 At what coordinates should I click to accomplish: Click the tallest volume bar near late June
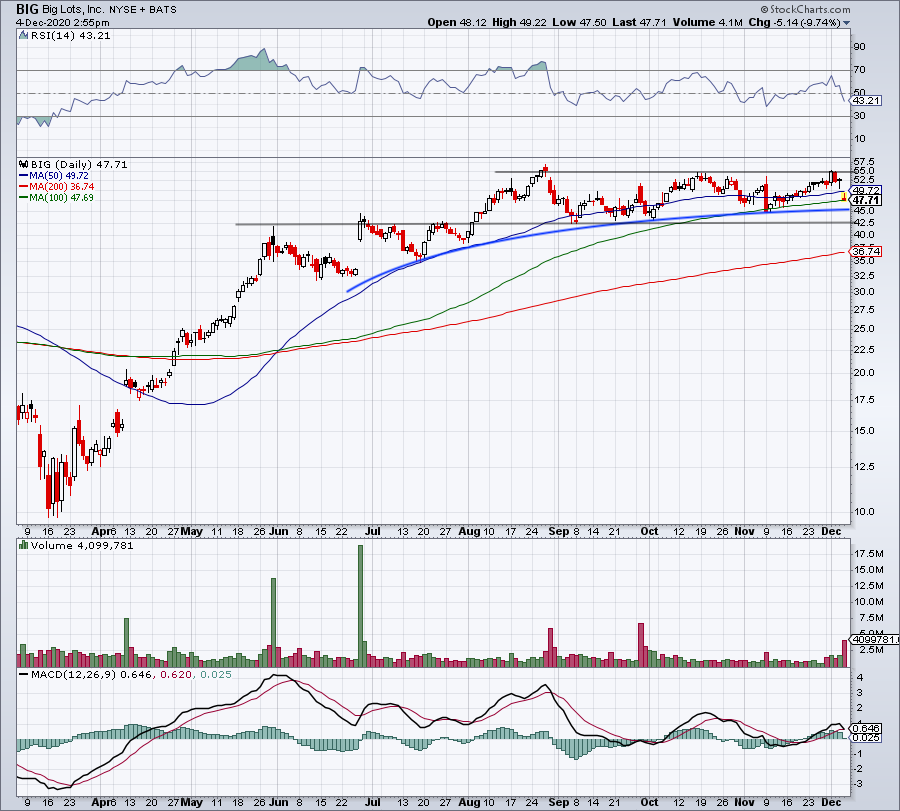tap(360, 606)
